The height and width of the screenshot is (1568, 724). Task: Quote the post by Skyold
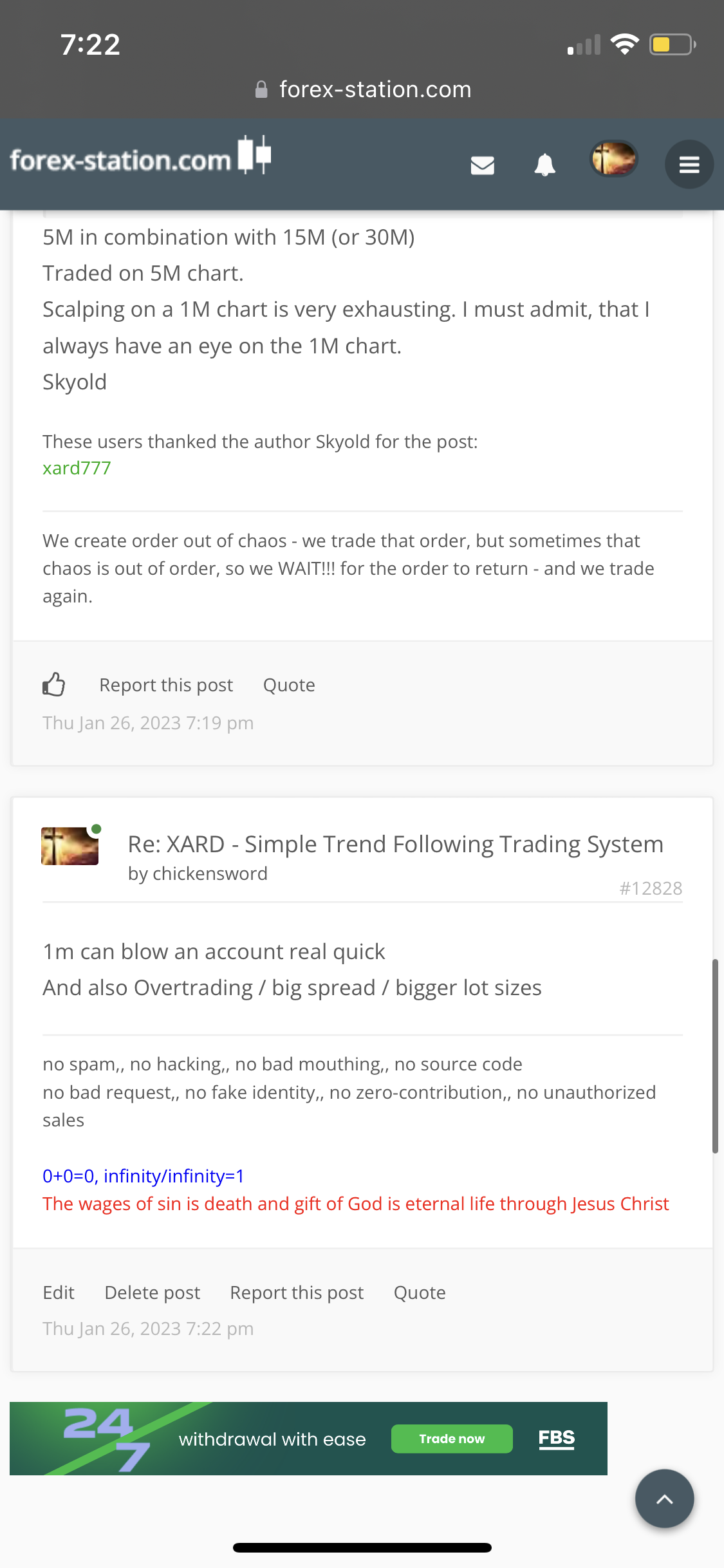289,685
